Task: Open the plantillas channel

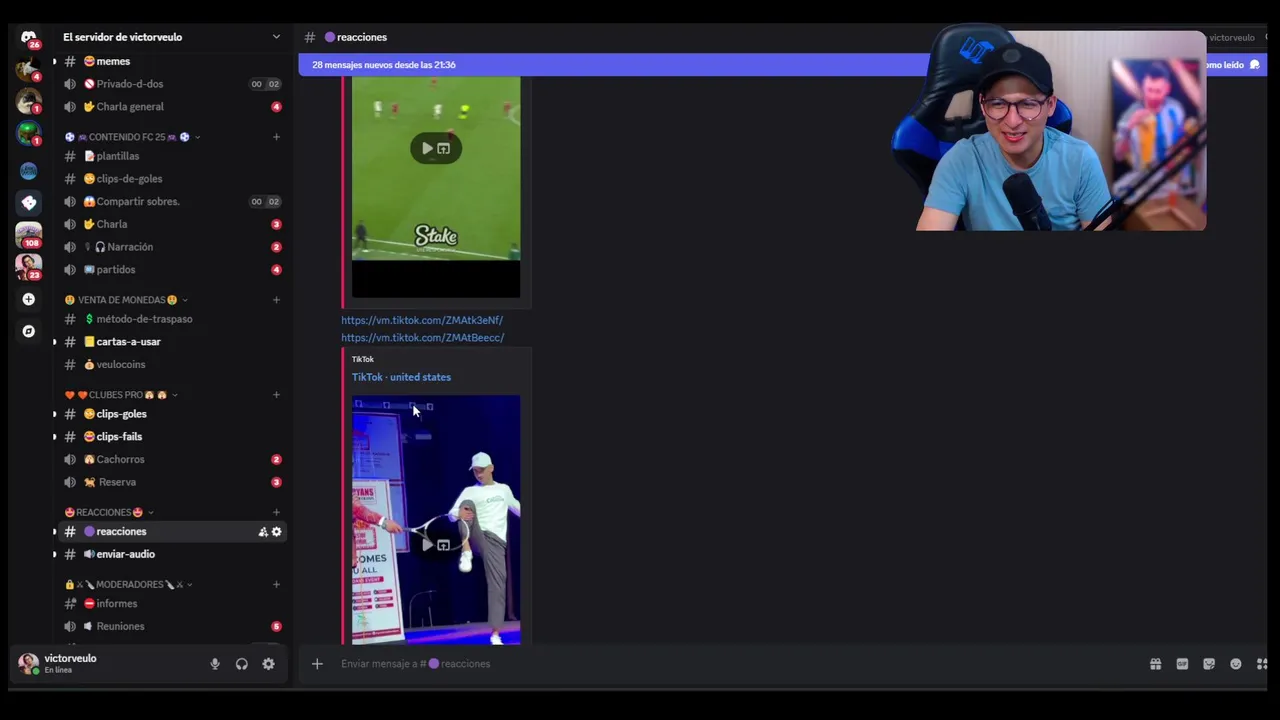Action: coord(172,156)
